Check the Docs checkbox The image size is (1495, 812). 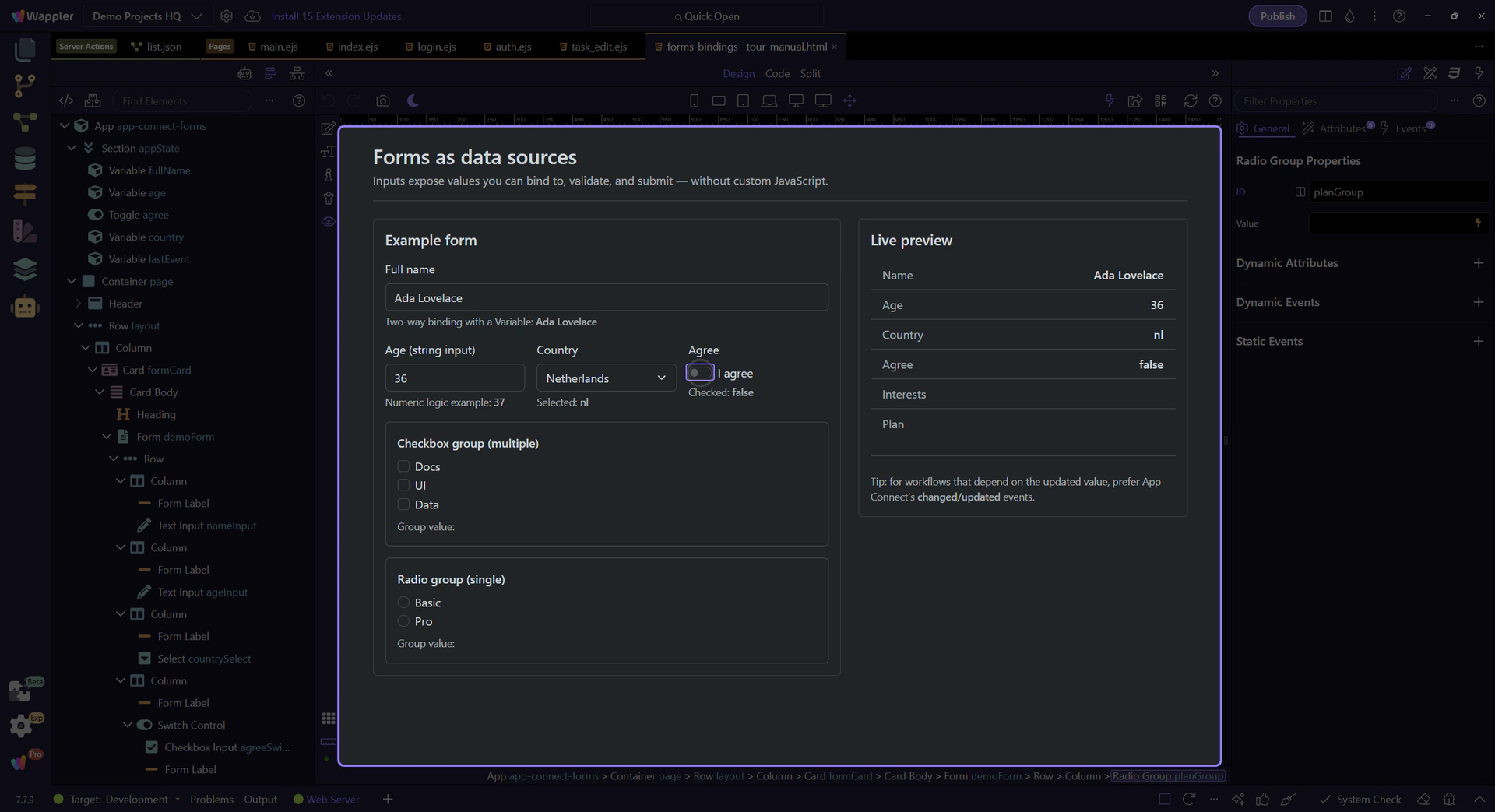(403, 466)
